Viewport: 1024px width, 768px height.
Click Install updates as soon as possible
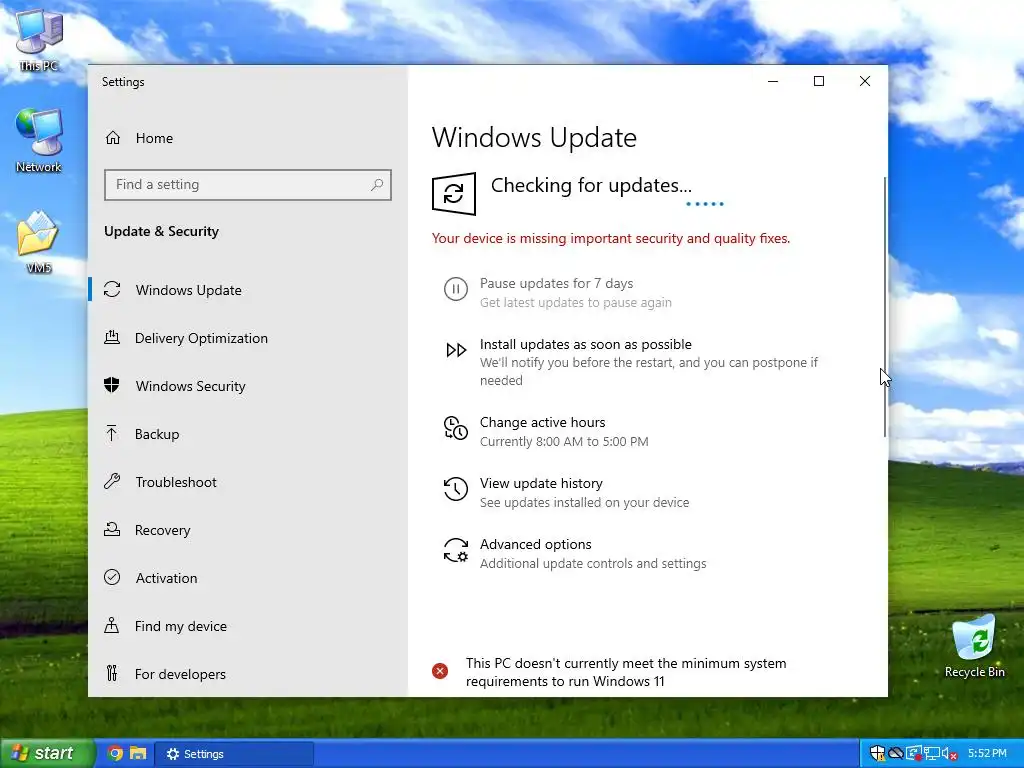(631, 362)
